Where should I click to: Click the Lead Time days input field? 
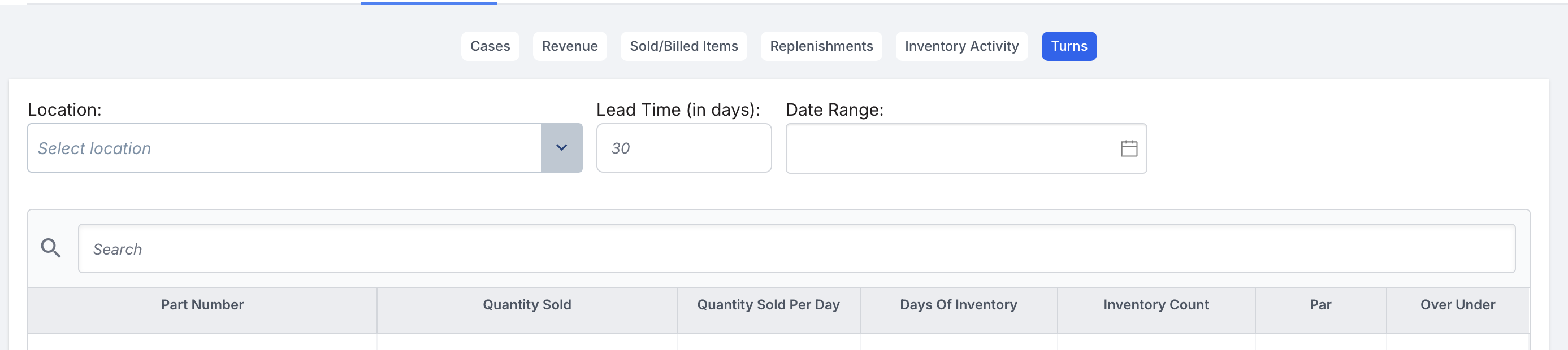pos(683,148)
